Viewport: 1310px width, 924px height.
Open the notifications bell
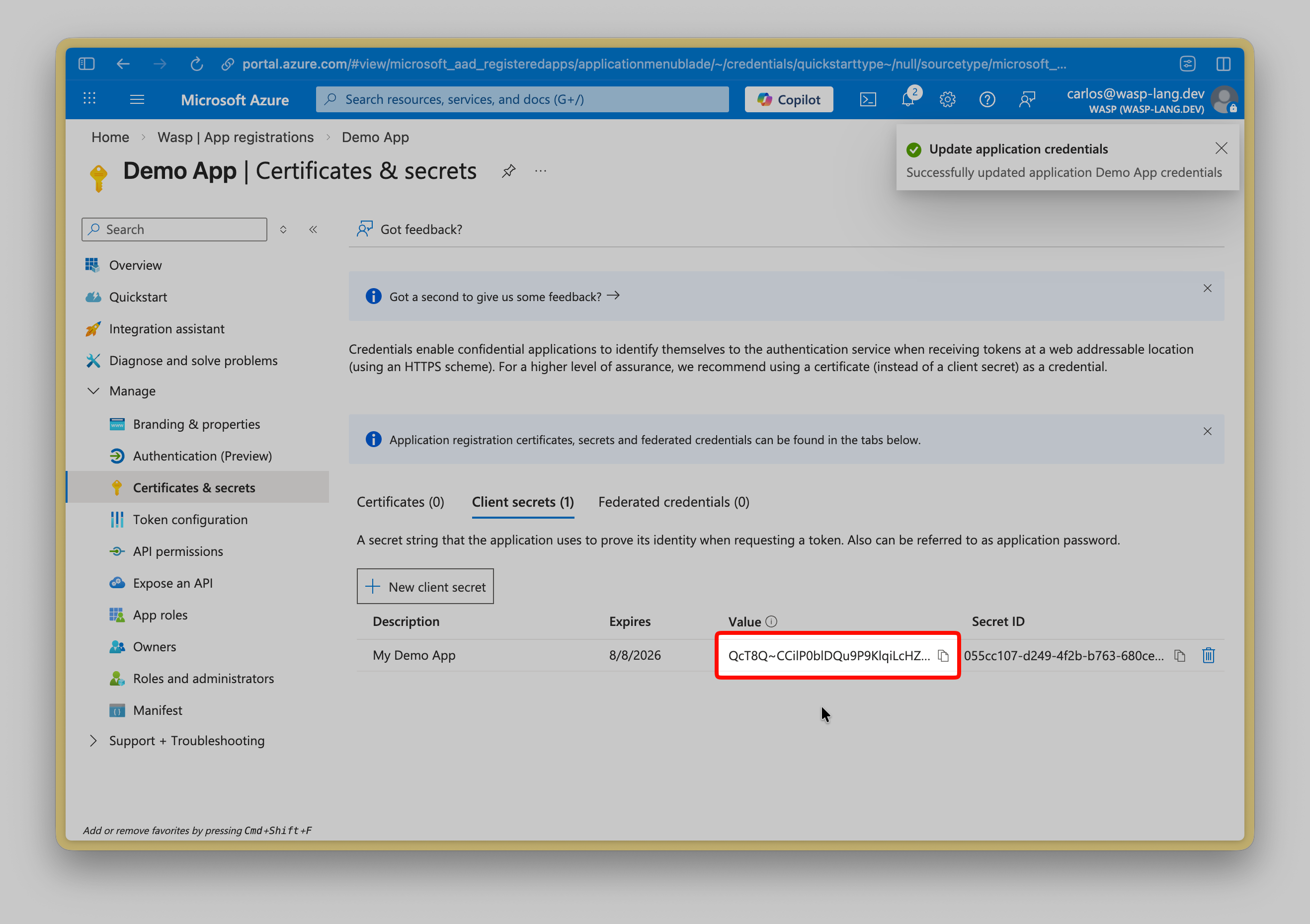[908, 99]
